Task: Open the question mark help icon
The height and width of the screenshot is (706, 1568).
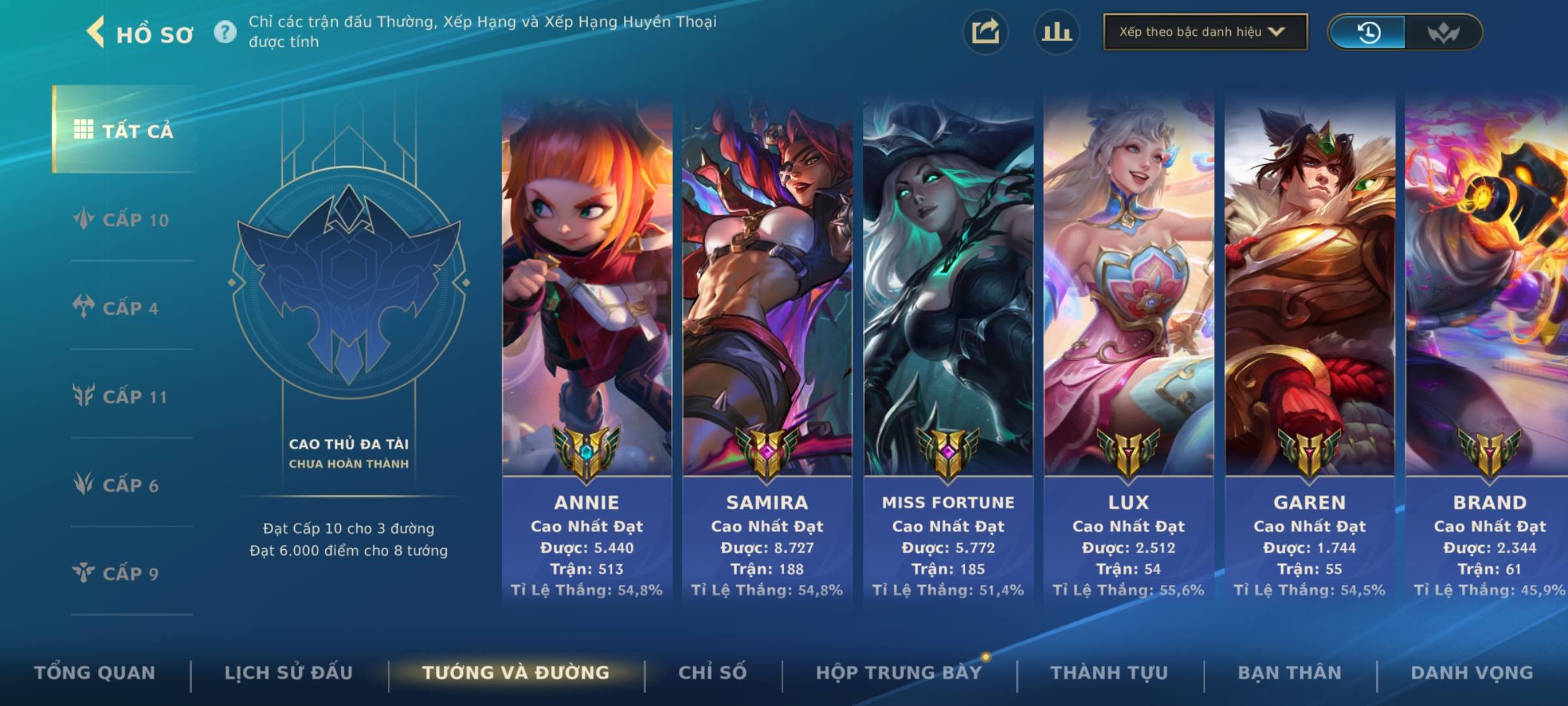Action: (225, 32)
